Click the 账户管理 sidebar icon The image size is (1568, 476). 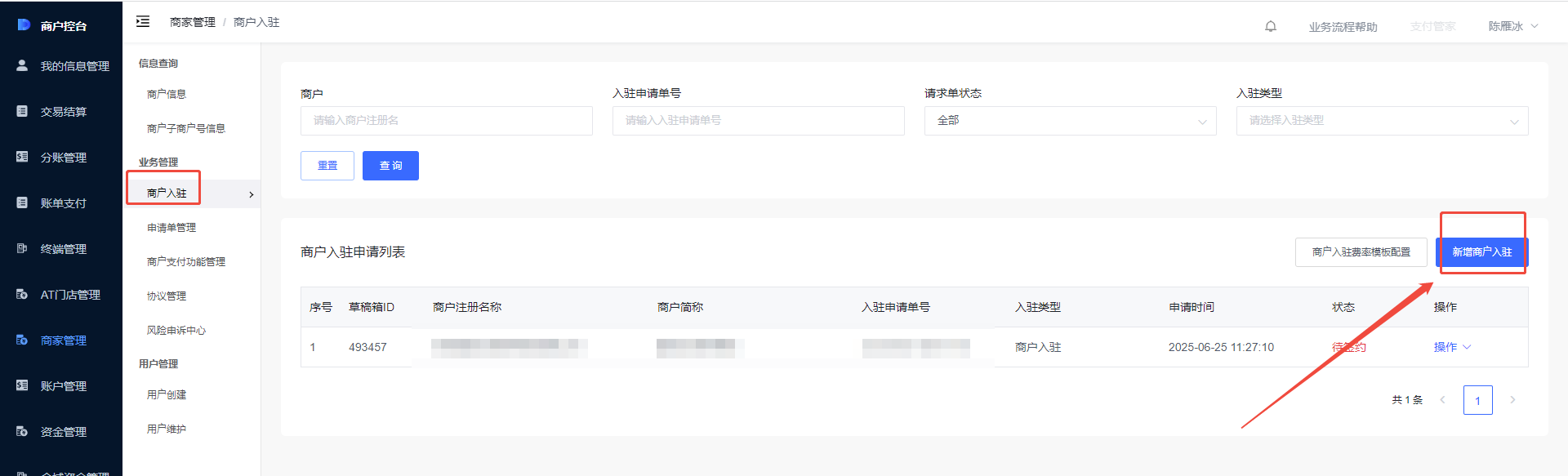click(22, 385)
